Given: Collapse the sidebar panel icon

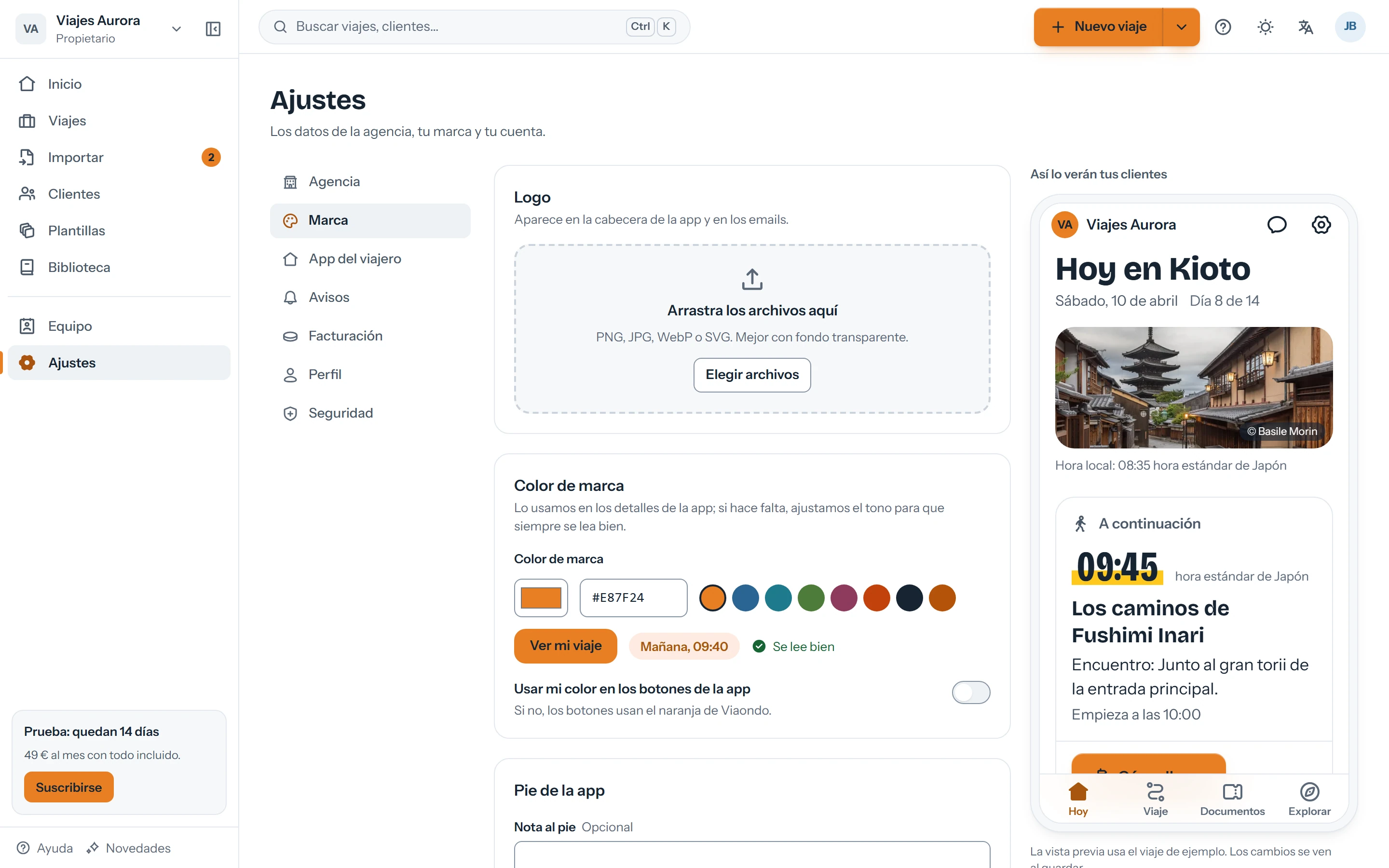Looking at the screenshot, I should click(213, 29).
